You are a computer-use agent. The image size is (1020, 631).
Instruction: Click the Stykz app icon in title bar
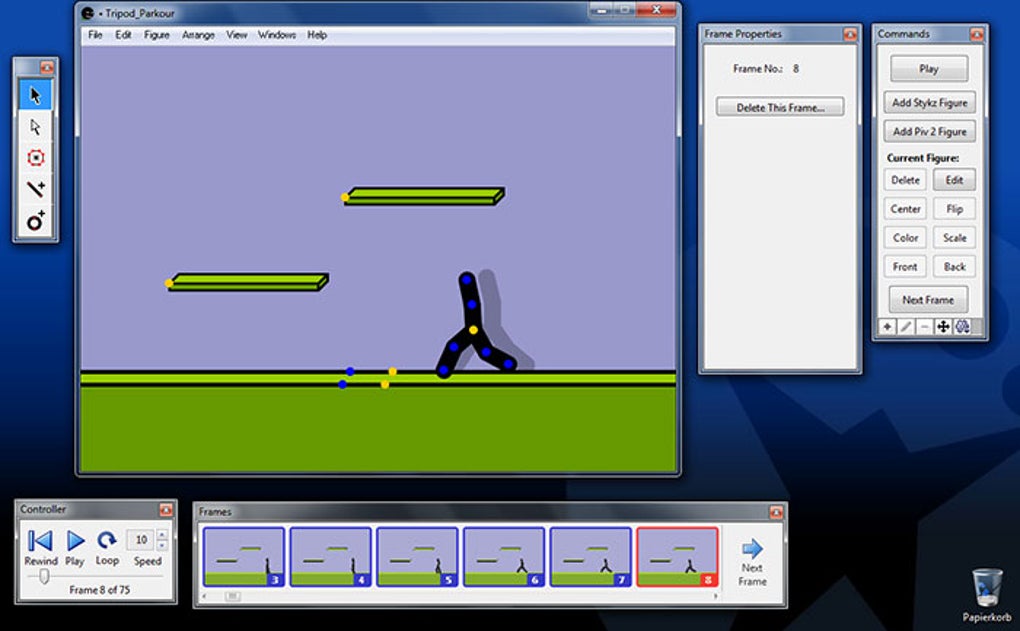88,12
